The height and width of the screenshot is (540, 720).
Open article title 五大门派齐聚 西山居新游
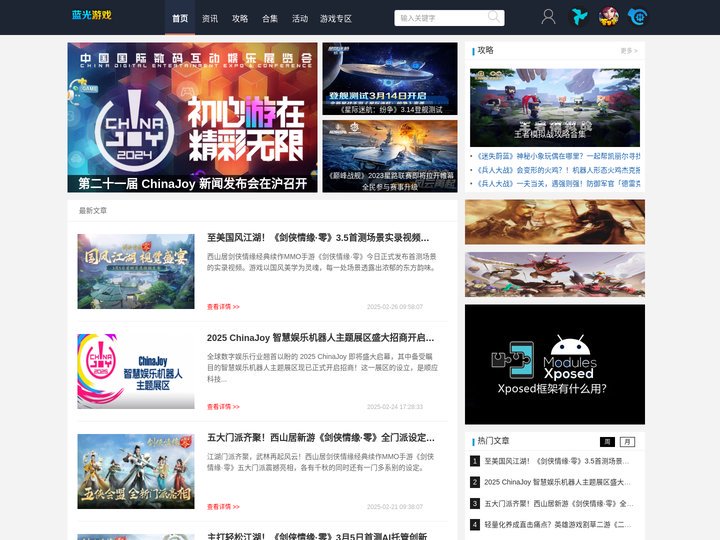tap(321, 438)
